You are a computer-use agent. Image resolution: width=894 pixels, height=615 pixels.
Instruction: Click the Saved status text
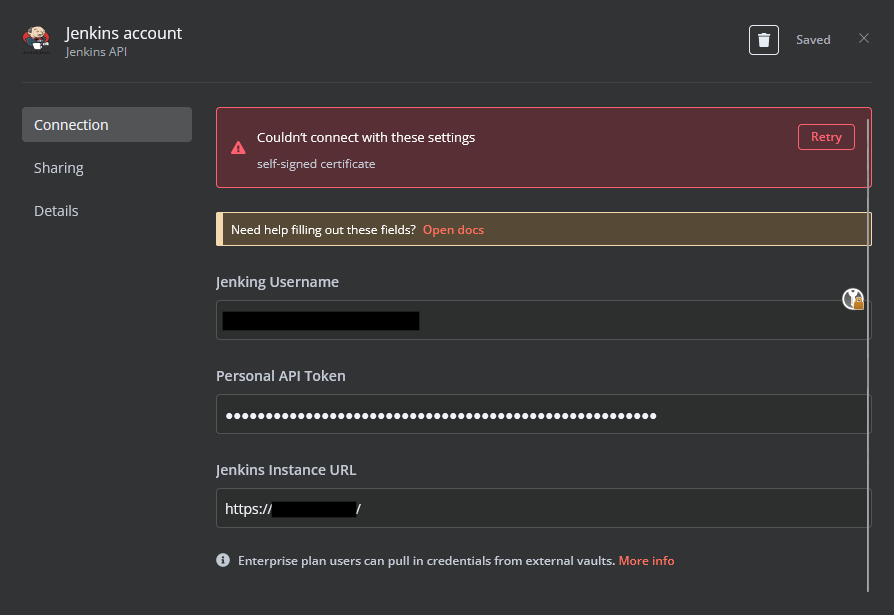(x=813, y=40)
